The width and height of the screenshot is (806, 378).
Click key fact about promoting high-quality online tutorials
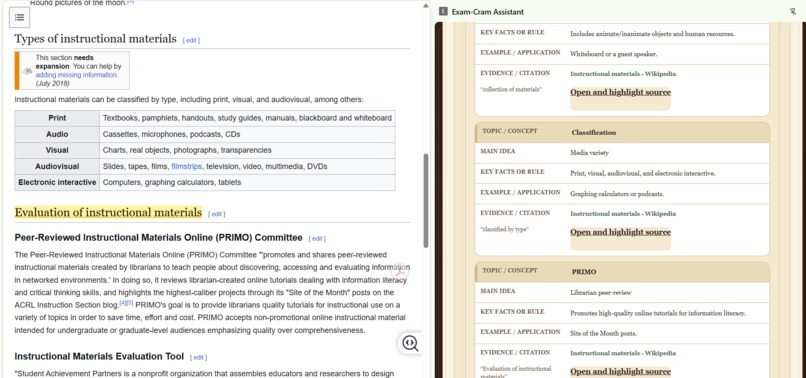coord(658,313)
